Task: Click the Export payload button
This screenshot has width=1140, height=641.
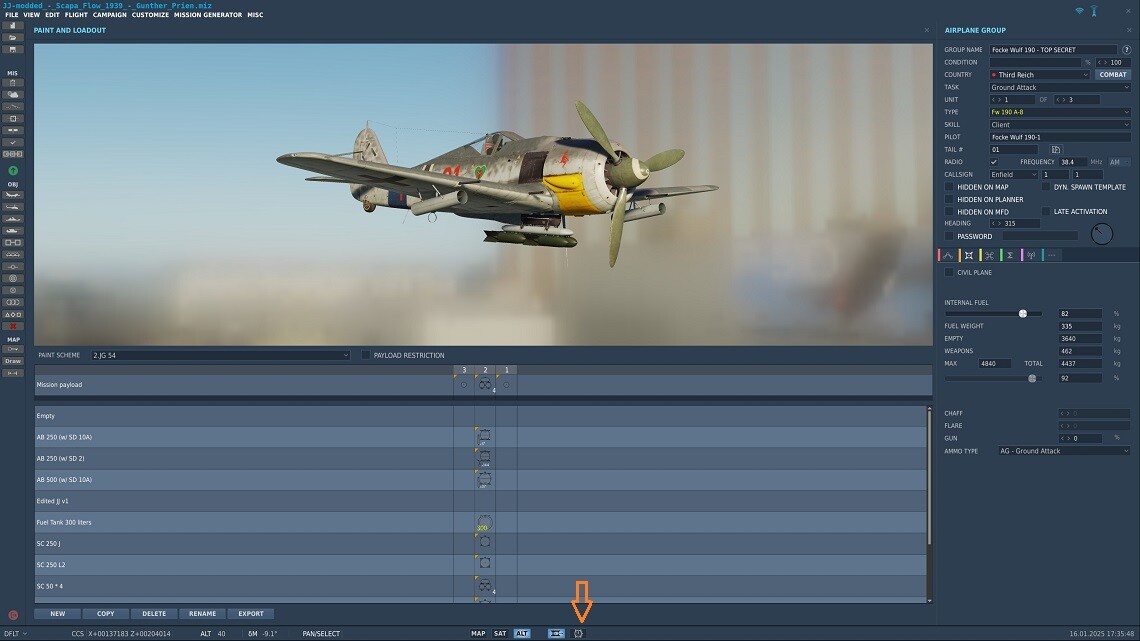Action: [x=251, y=613]
